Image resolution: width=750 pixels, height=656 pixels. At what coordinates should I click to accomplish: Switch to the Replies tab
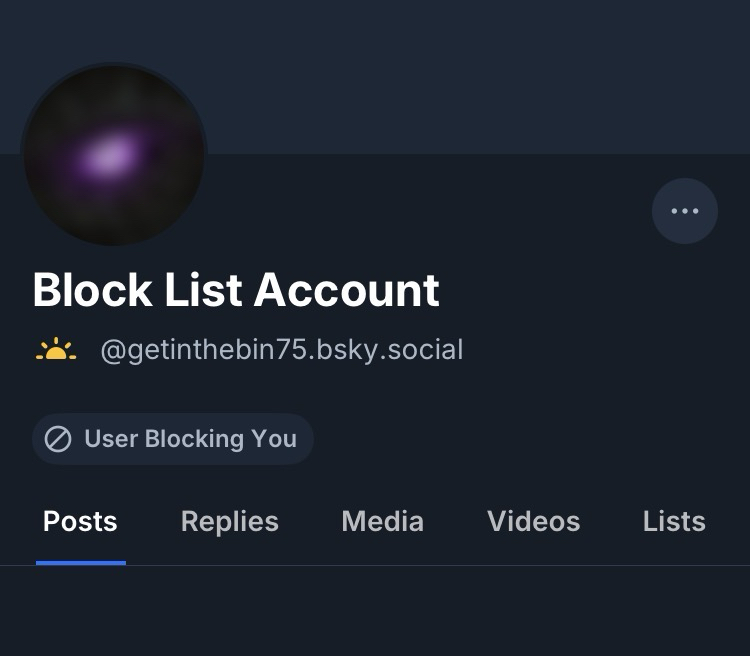[x=229, y=521]
